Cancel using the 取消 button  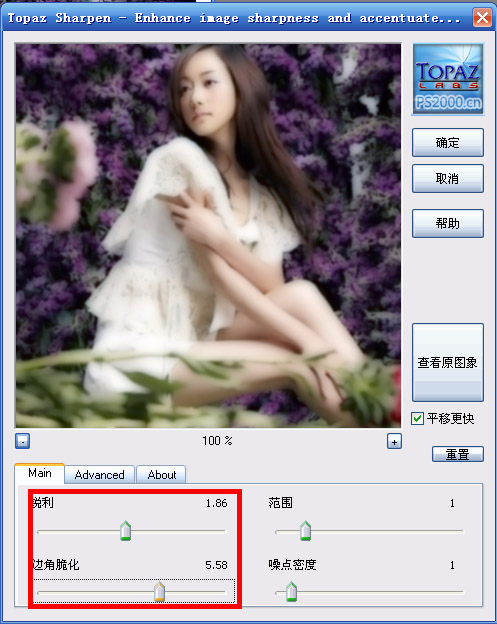448,179
